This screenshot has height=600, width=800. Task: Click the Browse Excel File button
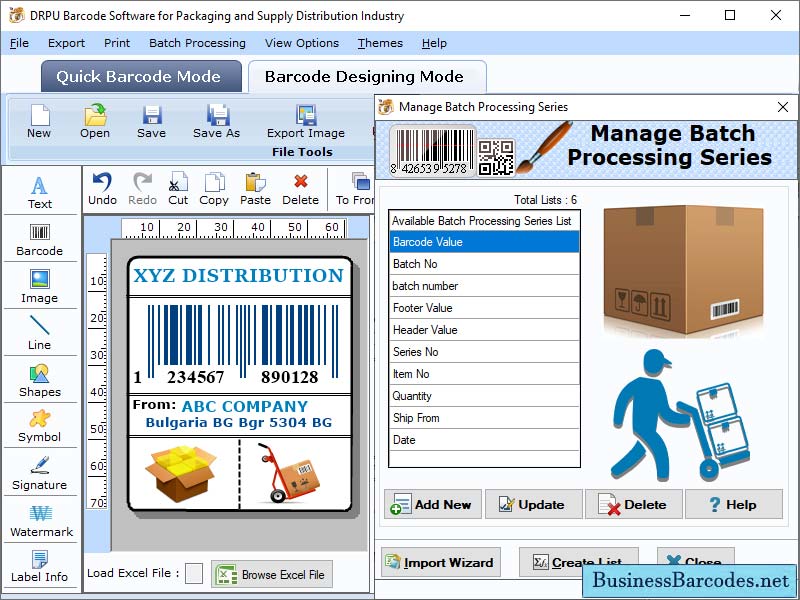pos(273,574)
